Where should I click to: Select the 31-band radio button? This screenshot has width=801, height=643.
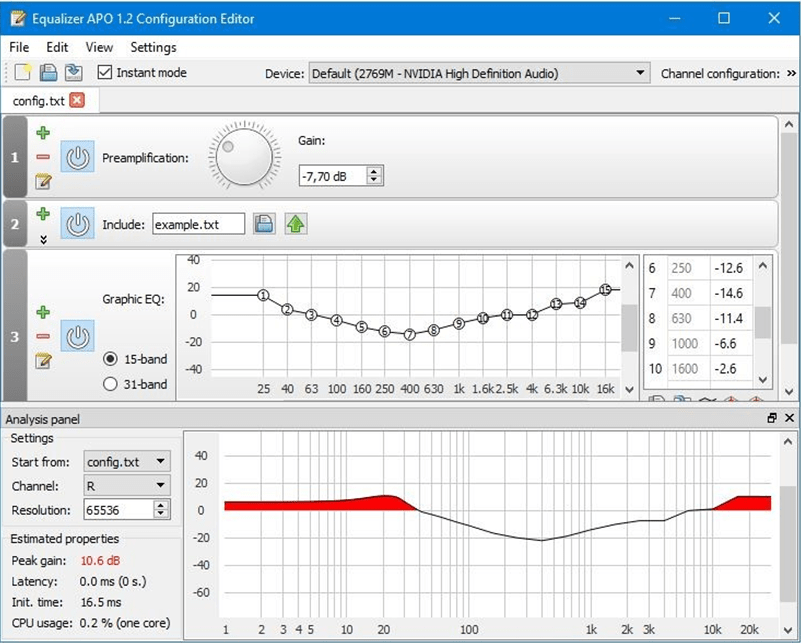111,384
